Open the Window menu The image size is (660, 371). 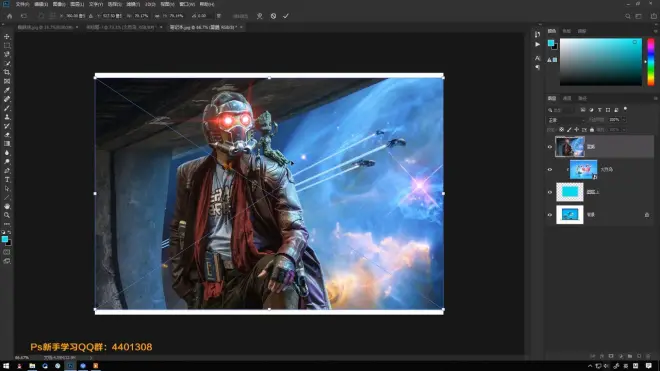187,4
